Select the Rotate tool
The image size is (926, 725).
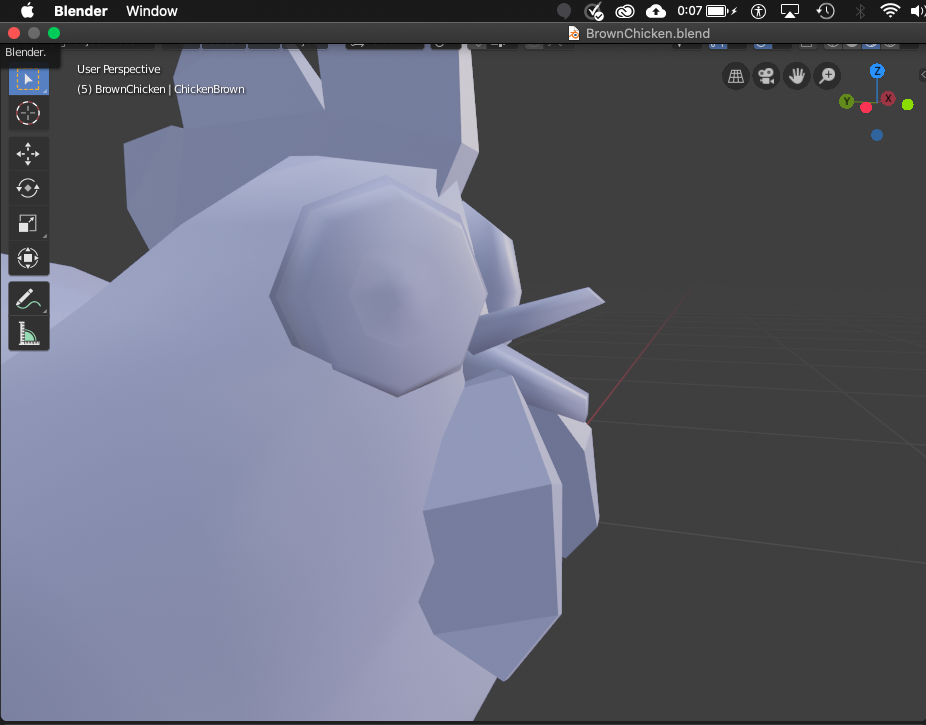click(x=28, y=188)
